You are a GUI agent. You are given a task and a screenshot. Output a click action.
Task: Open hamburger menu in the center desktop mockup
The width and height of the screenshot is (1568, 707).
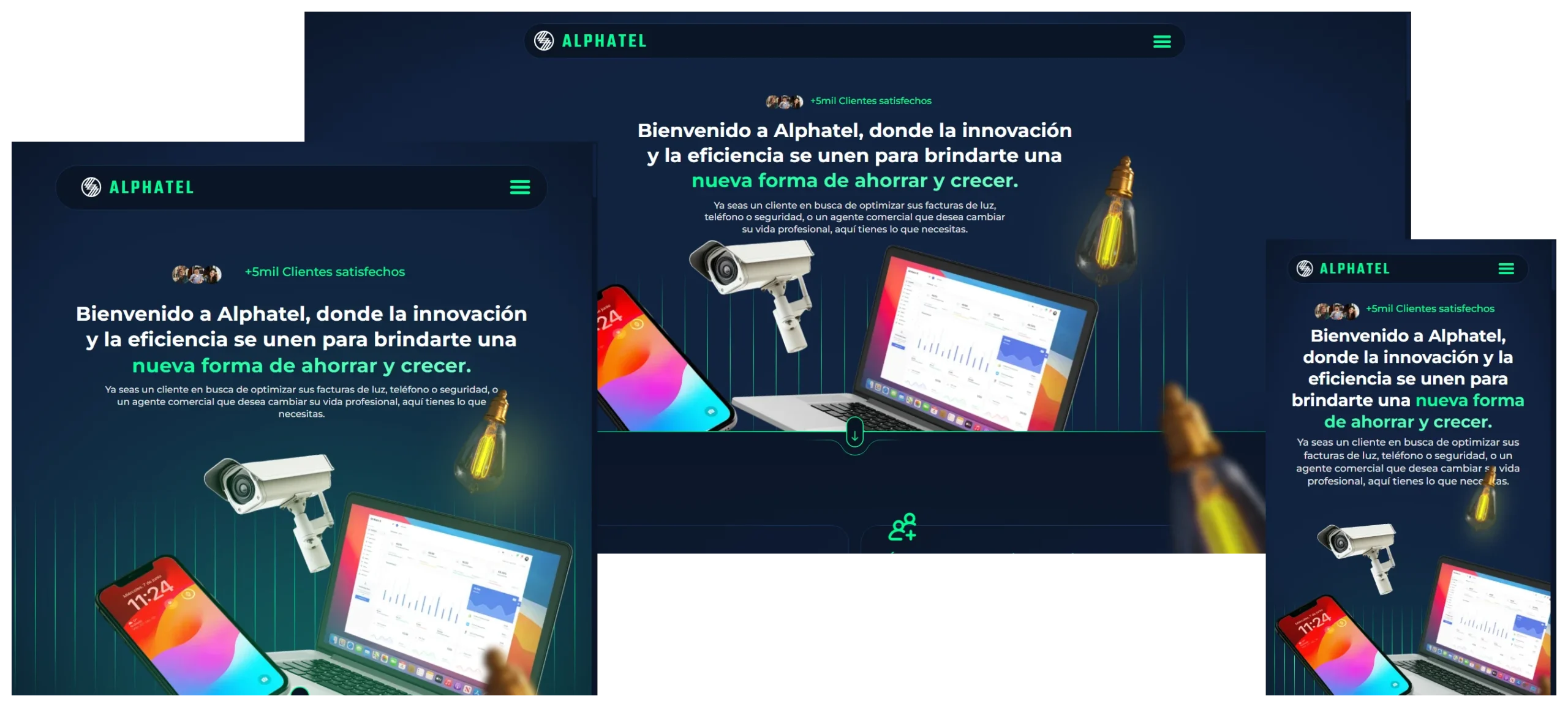1162,42
